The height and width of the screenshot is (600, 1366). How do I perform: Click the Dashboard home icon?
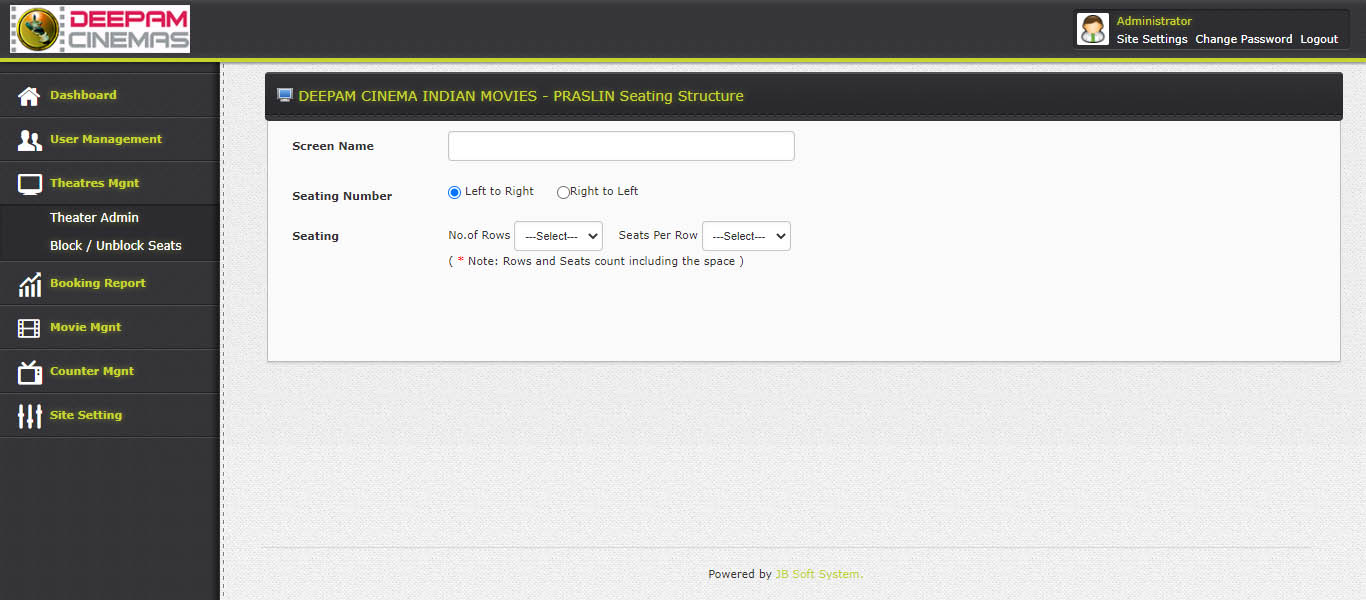click(x=29, y=96)
